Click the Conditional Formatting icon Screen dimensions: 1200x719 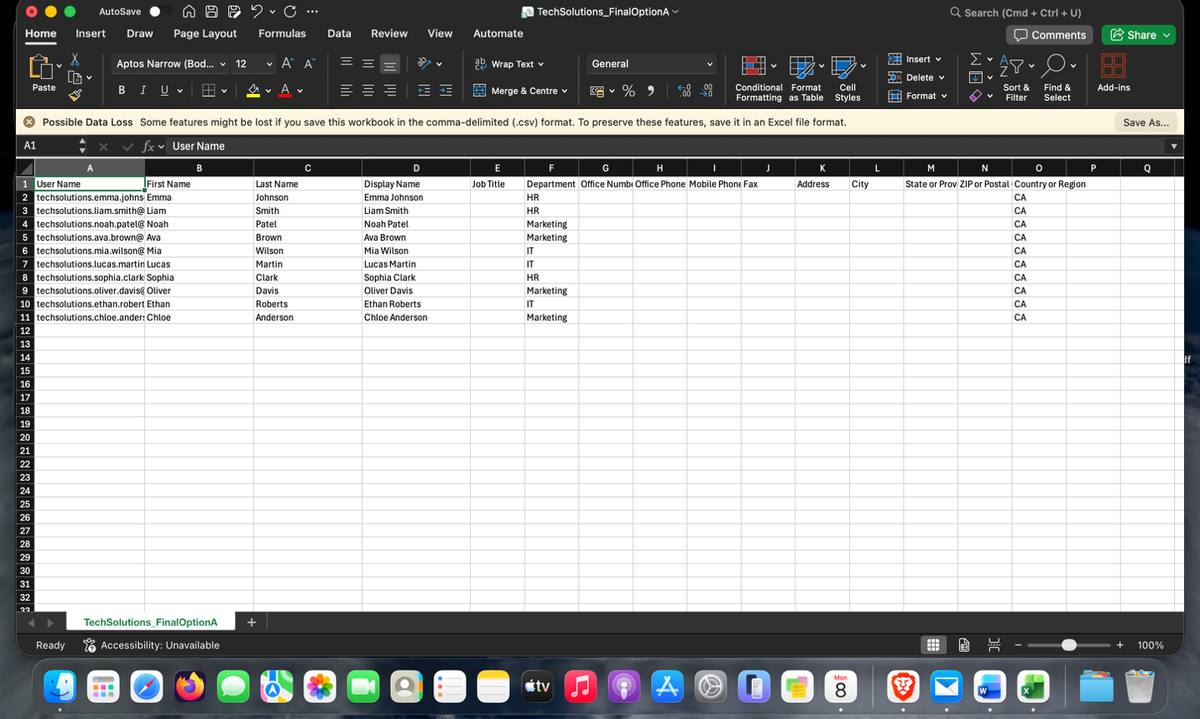pos(752,67)
